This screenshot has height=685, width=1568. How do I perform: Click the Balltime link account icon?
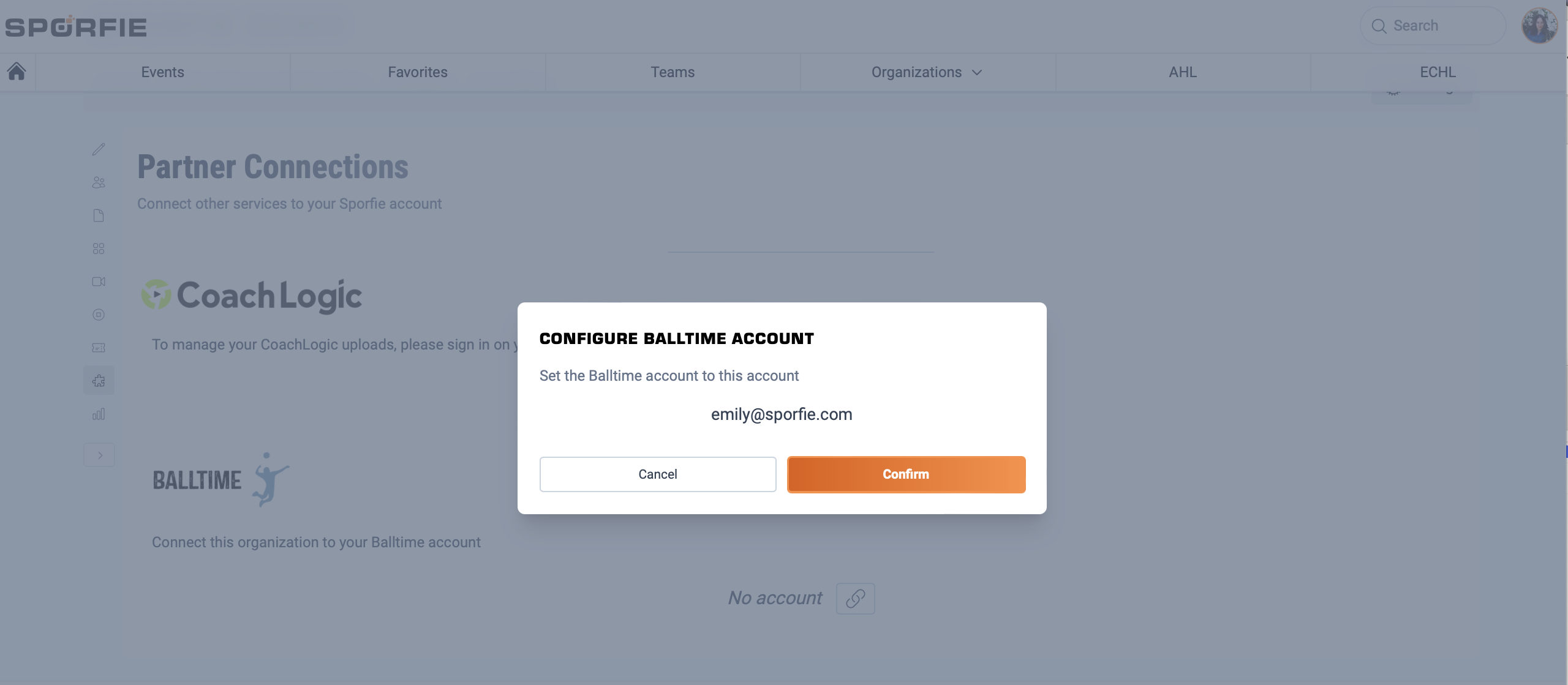pos(855,598)
